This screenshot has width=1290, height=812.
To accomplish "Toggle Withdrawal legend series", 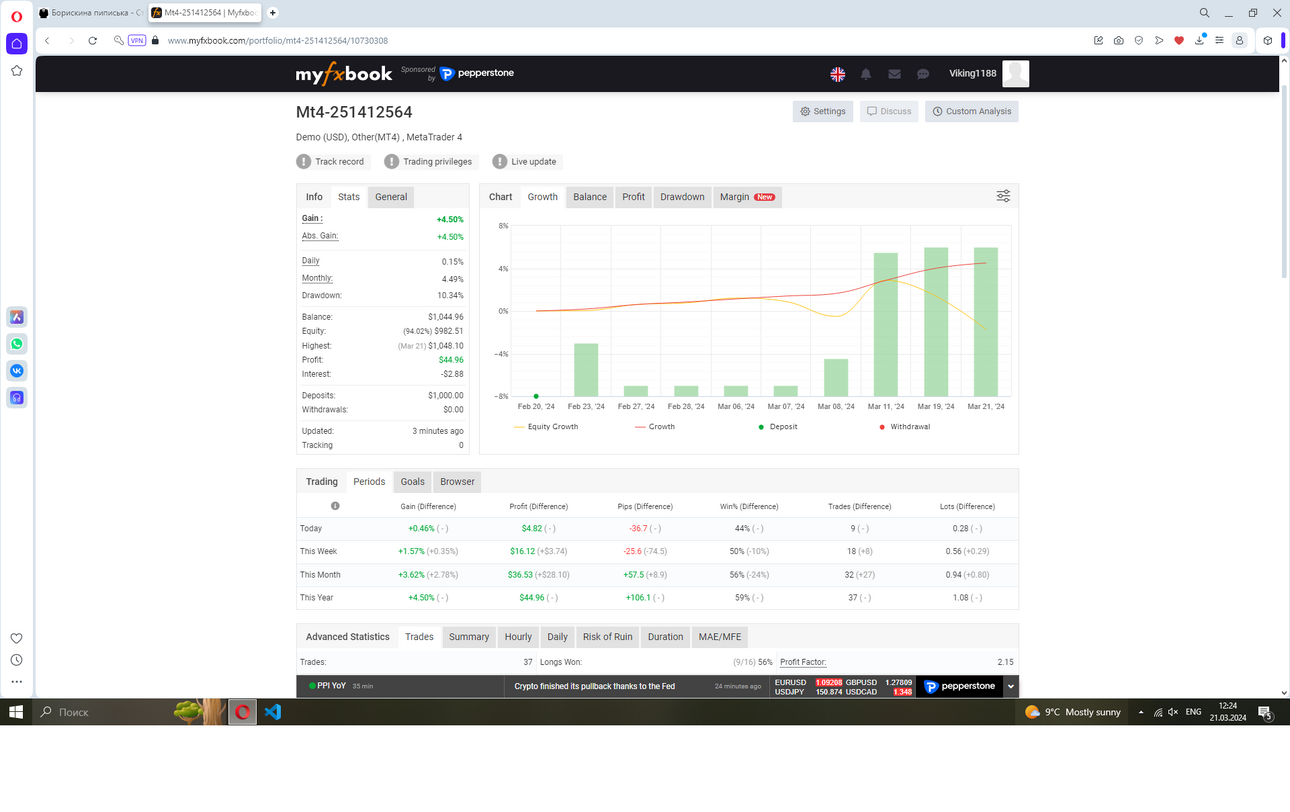I will (x=904, y=427).
